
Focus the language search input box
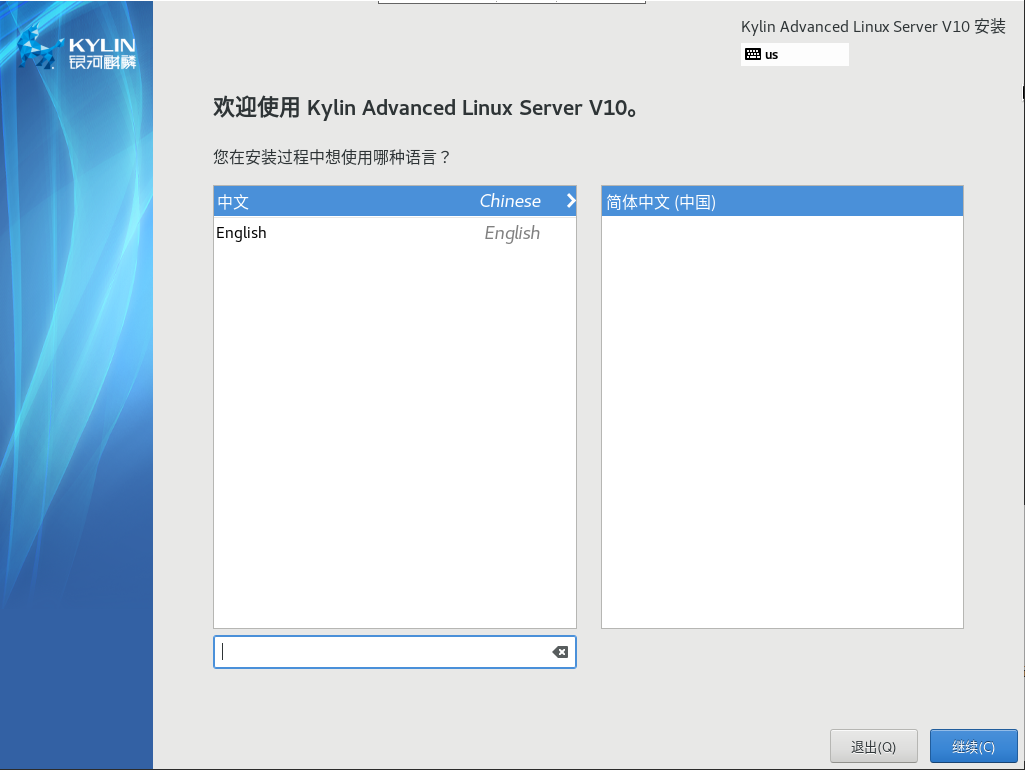click(380, 652)
